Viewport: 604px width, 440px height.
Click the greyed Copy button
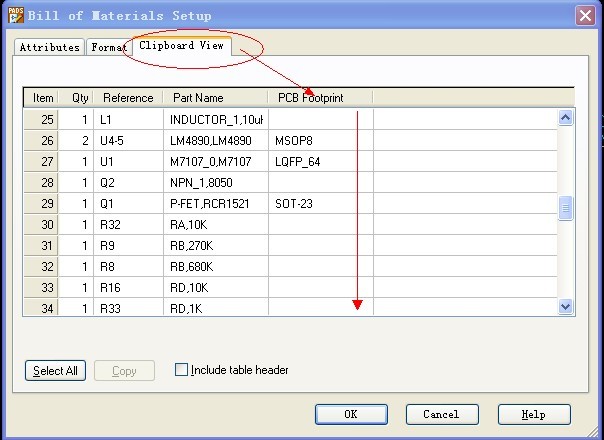click(124, 371)
